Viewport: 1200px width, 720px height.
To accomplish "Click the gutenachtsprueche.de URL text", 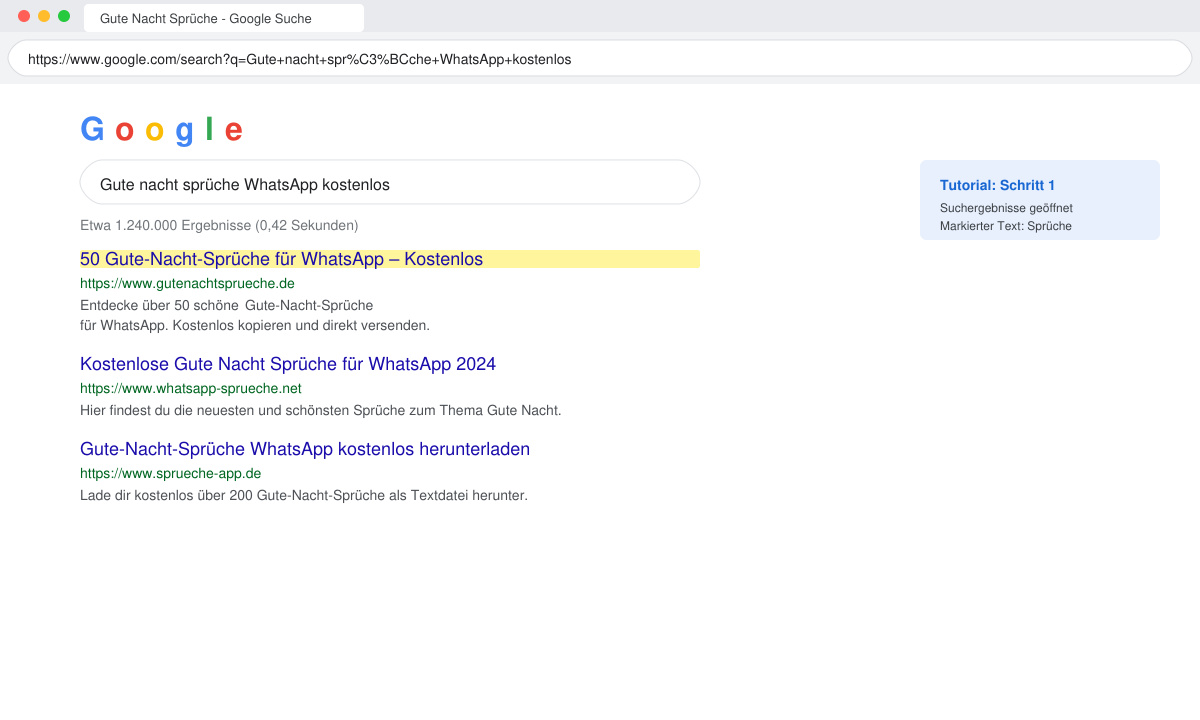I will tap(187, 284).
